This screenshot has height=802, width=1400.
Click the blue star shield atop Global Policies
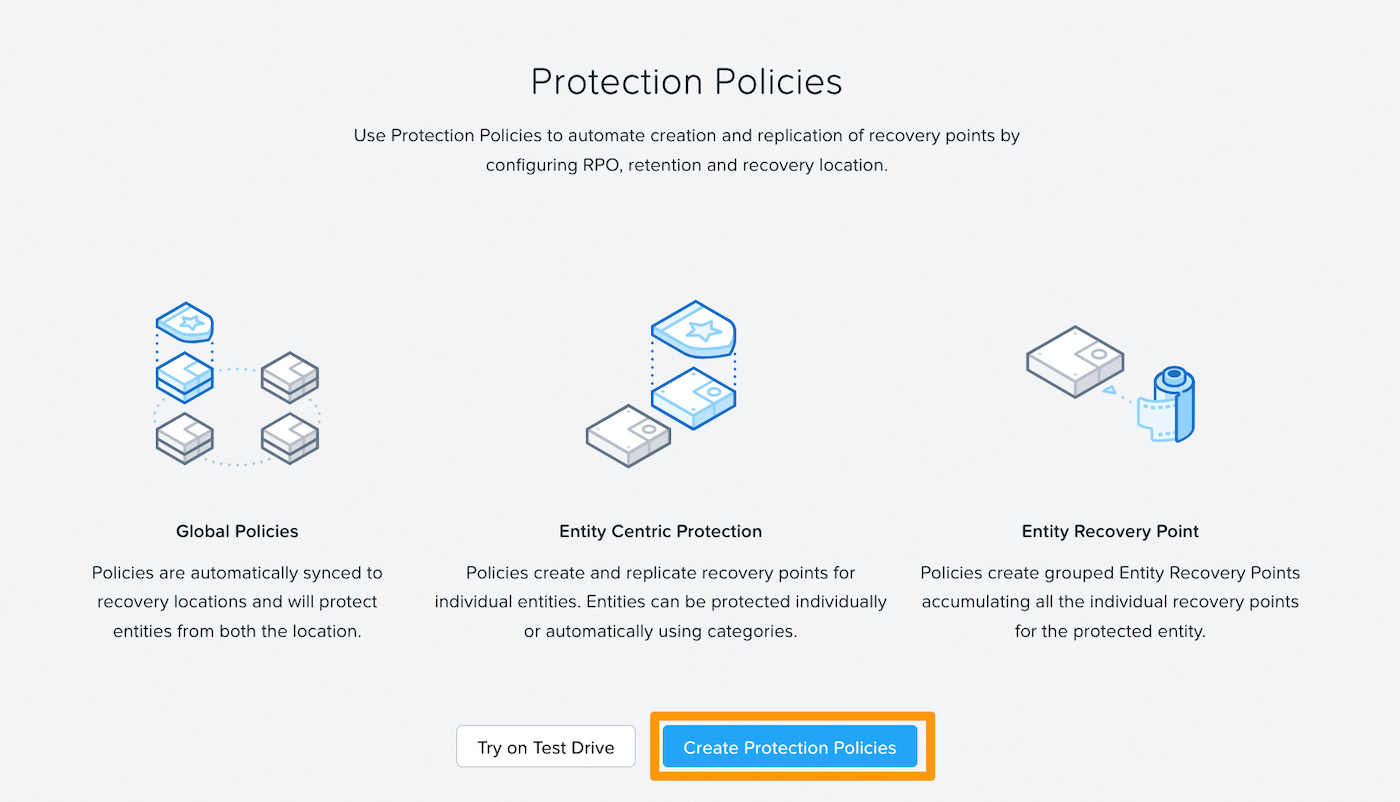click(x=185, y=323)
